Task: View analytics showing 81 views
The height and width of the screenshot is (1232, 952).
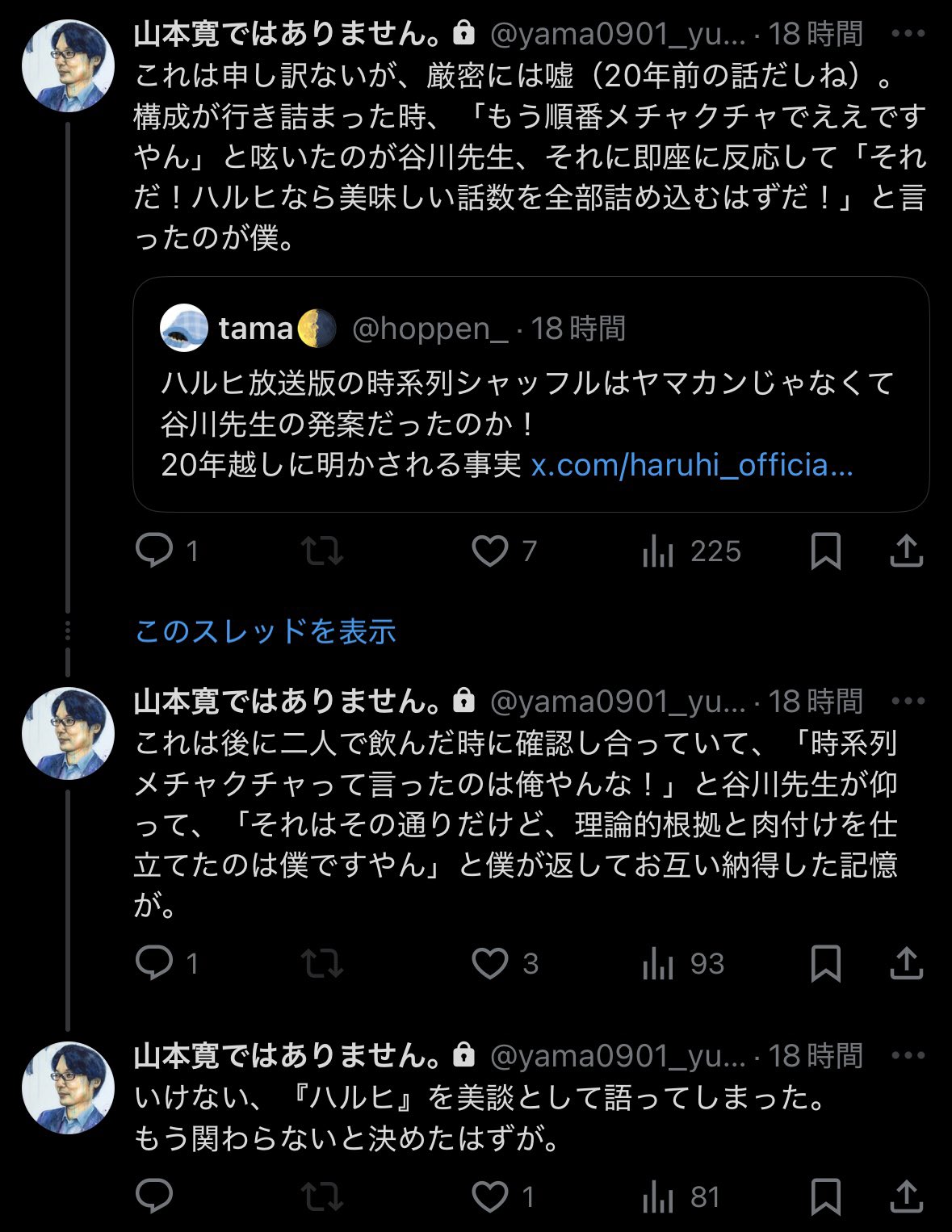Action: 658,1197
